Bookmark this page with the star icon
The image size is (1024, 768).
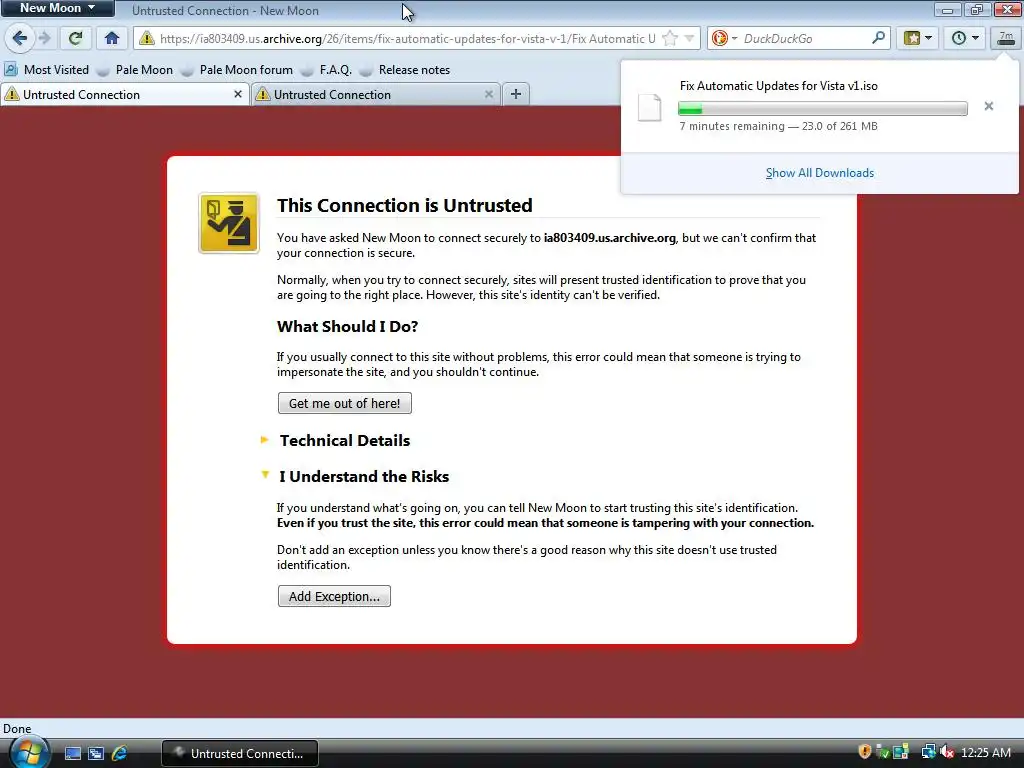(670, 39)
